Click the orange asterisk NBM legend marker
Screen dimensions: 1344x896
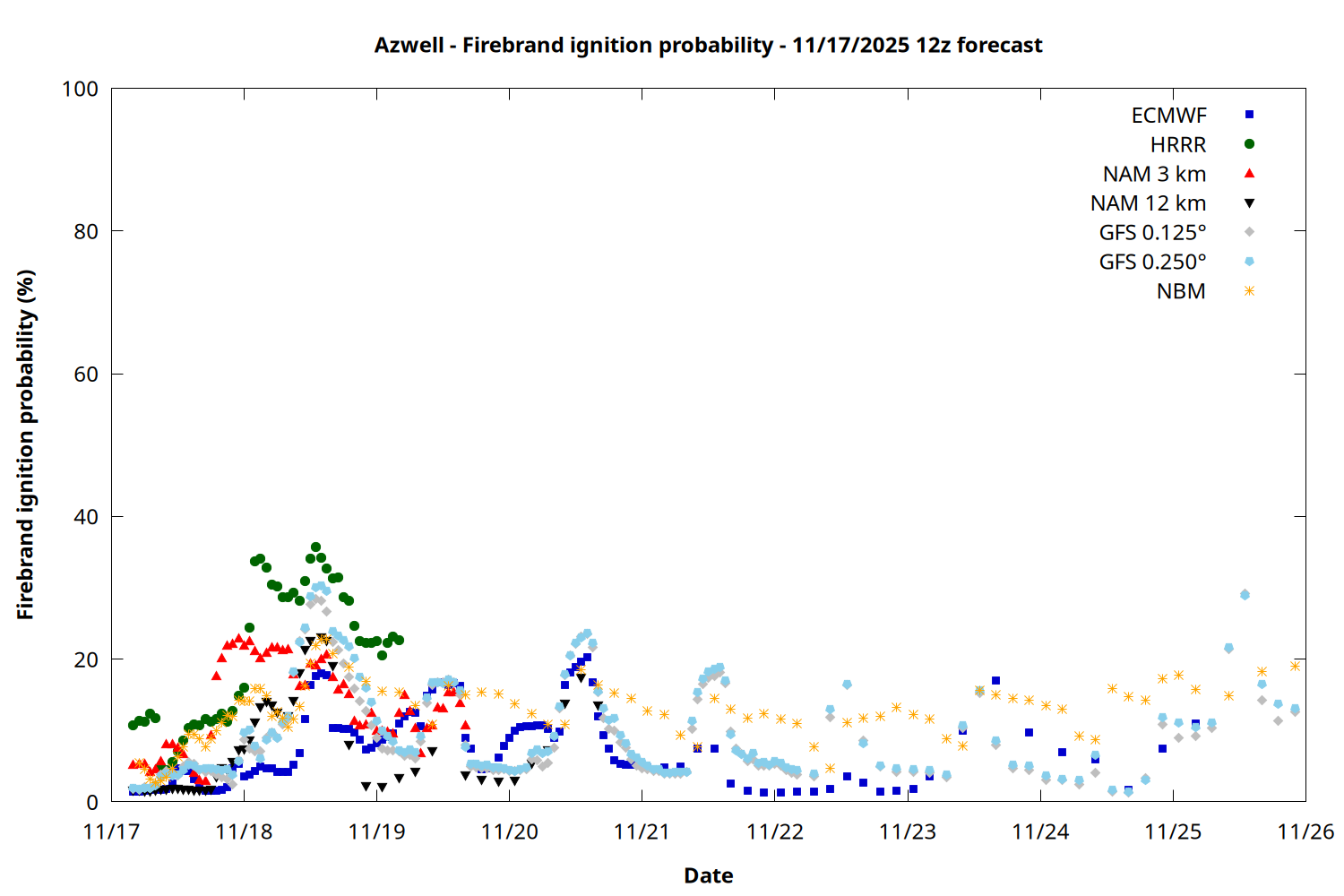pyautogui.click(x=1249, y=291)
